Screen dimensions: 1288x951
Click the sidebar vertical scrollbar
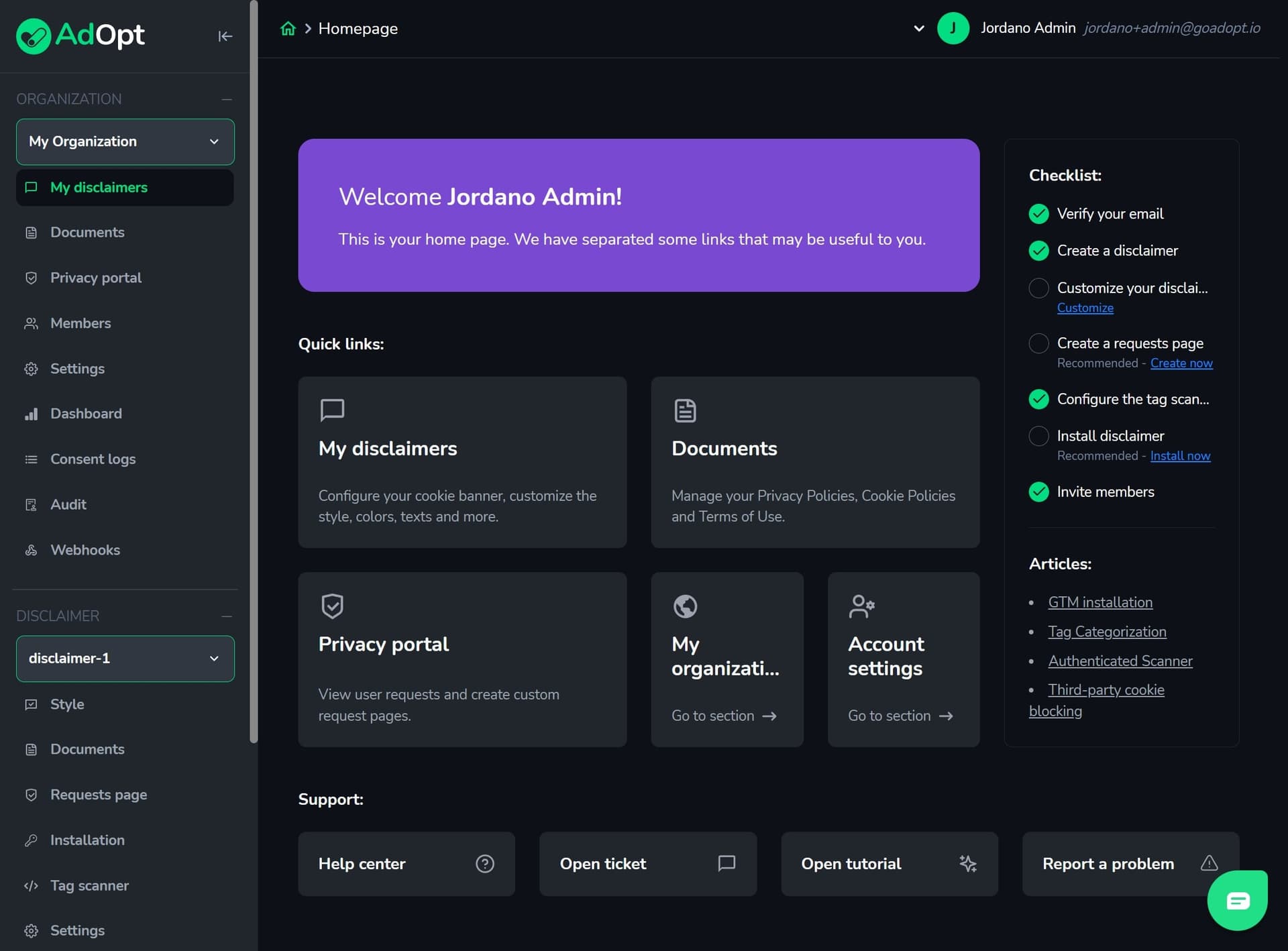254,372
